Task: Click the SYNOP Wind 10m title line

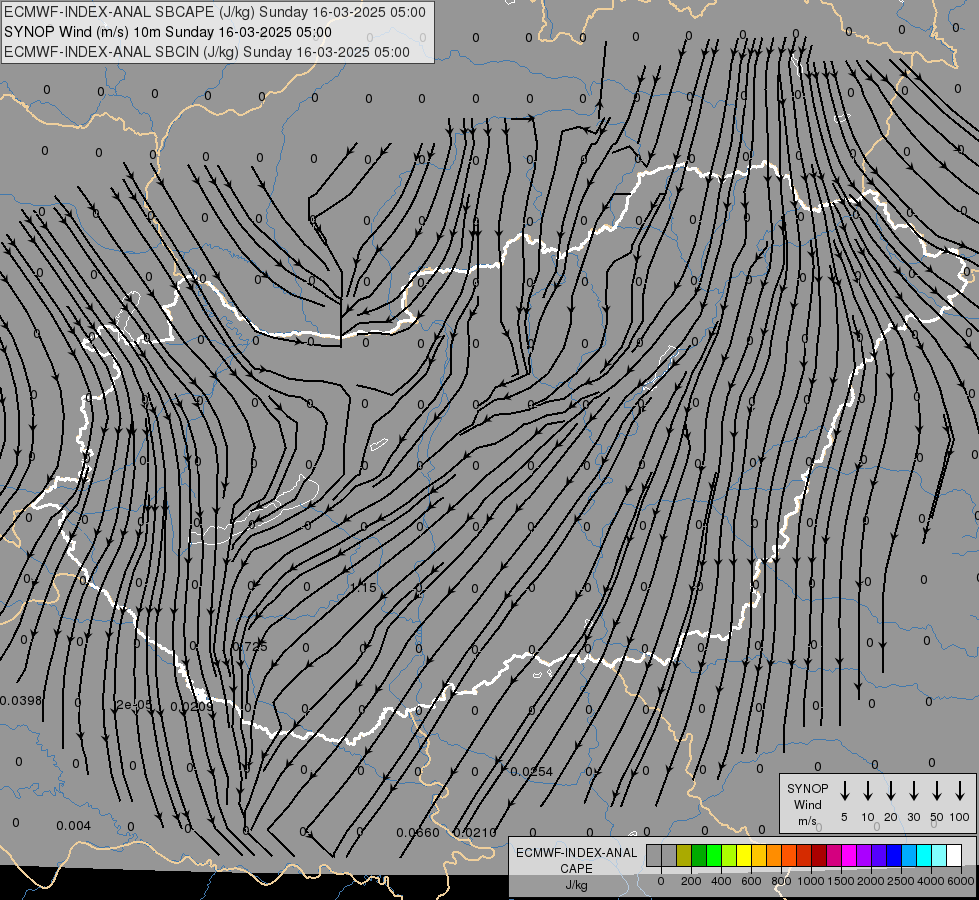Action: click(167, 32)
